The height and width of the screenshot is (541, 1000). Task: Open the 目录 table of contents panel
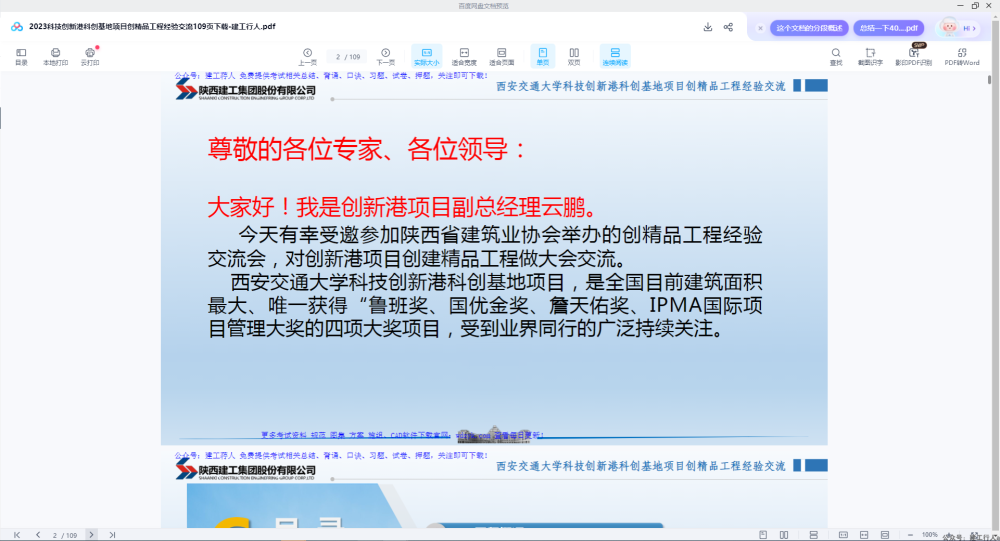tap(21, 57)
